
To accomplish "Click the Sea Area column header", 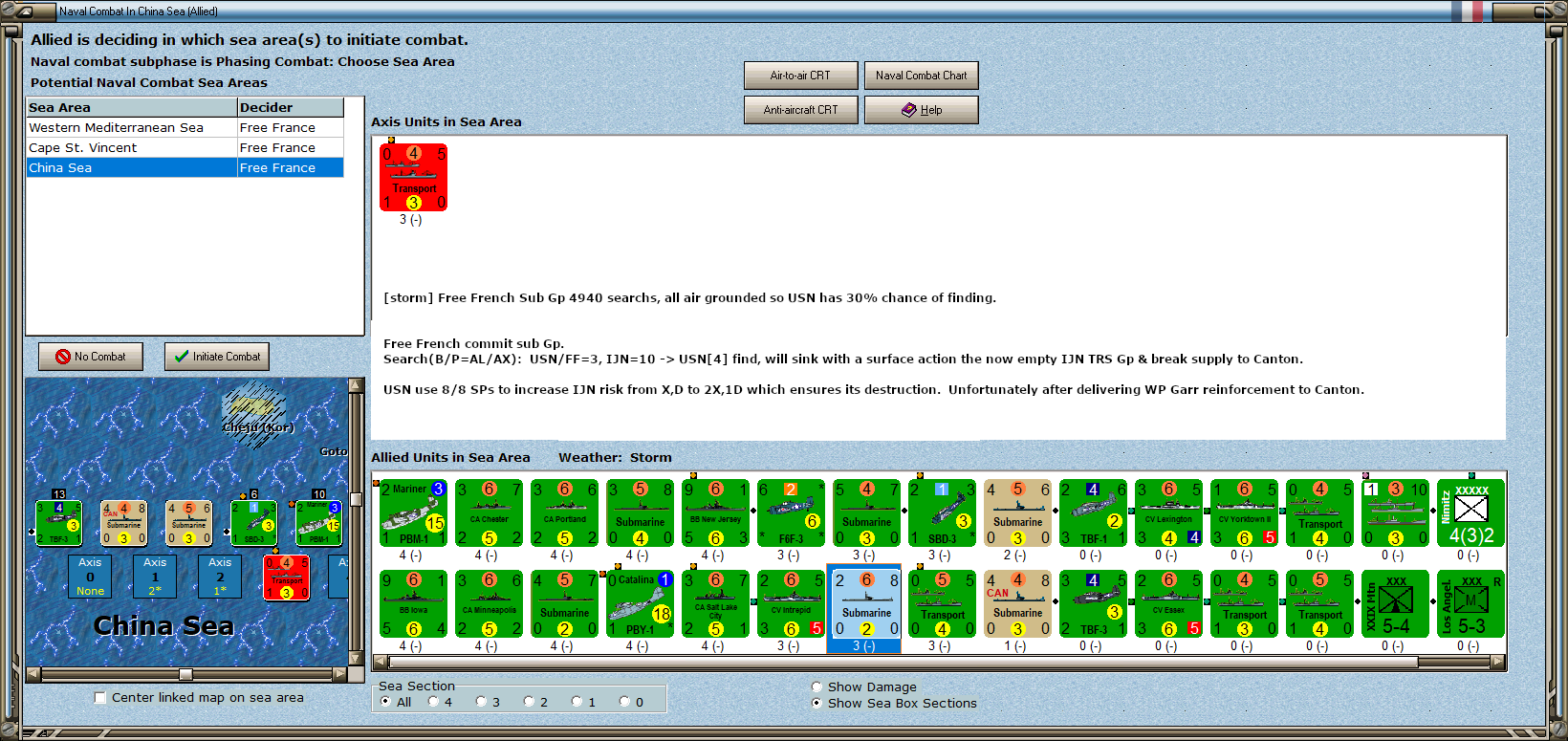I will tap(132, 107).
